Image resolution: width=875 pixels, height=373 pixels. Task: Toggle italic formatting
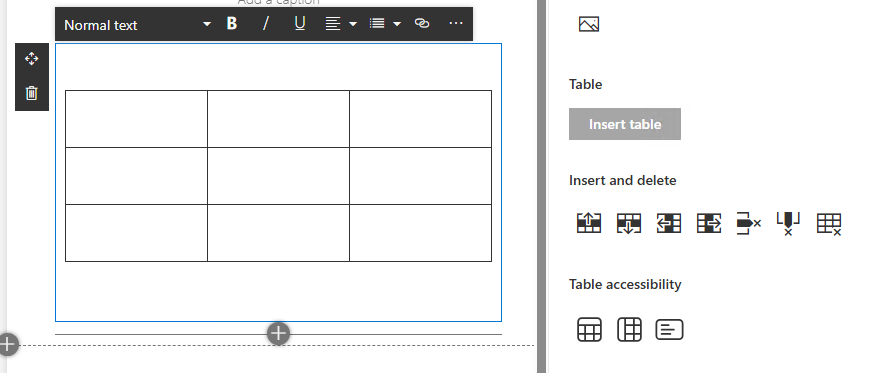point(266,23)
